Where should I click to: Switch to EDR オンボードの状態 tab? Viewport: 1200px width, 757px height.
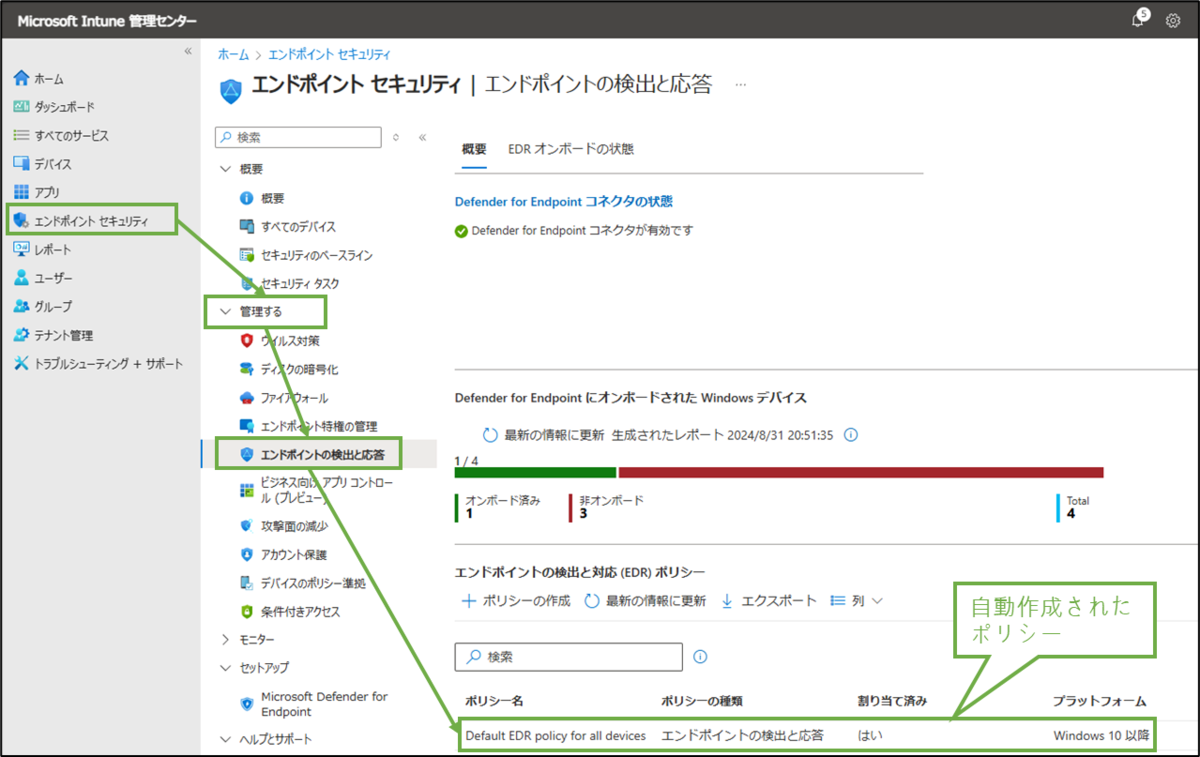tap(570, 149)
